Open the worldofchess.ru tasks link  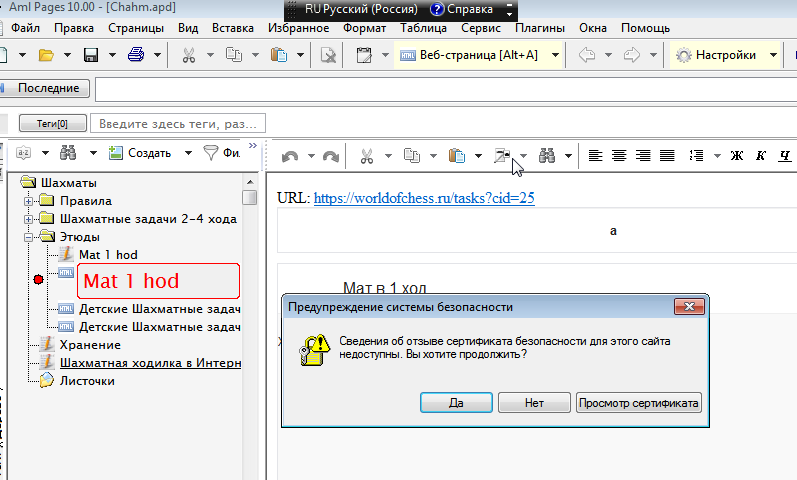tap(424, 198)
